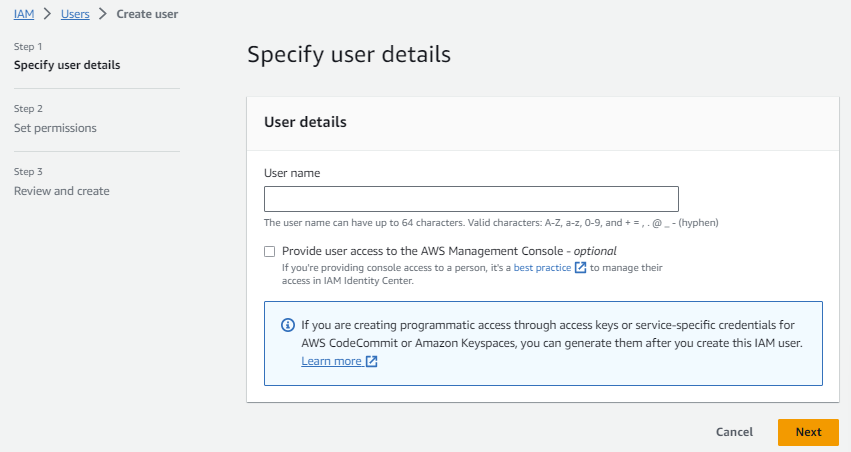Select Step 2 Set permissions
This screenshot has width=851, height=452.
point(55,128)
